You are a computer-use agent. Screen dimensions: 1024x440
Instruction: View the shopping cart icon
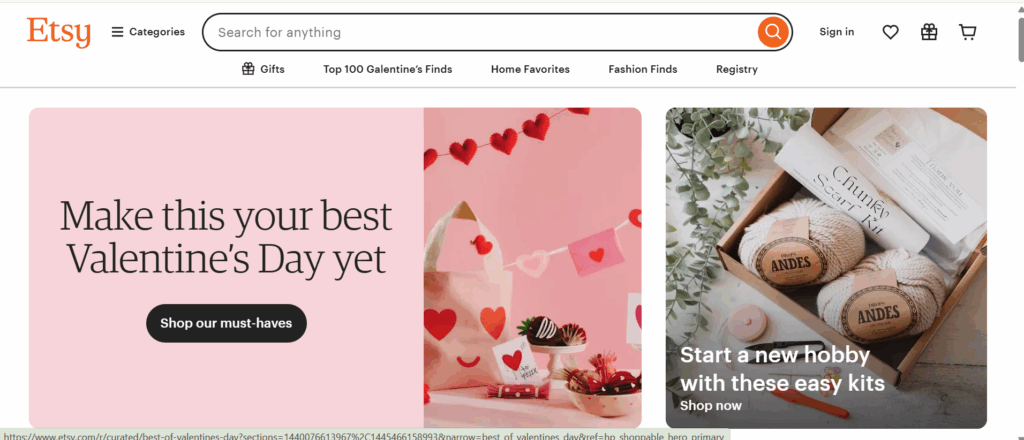coord(967,32)
